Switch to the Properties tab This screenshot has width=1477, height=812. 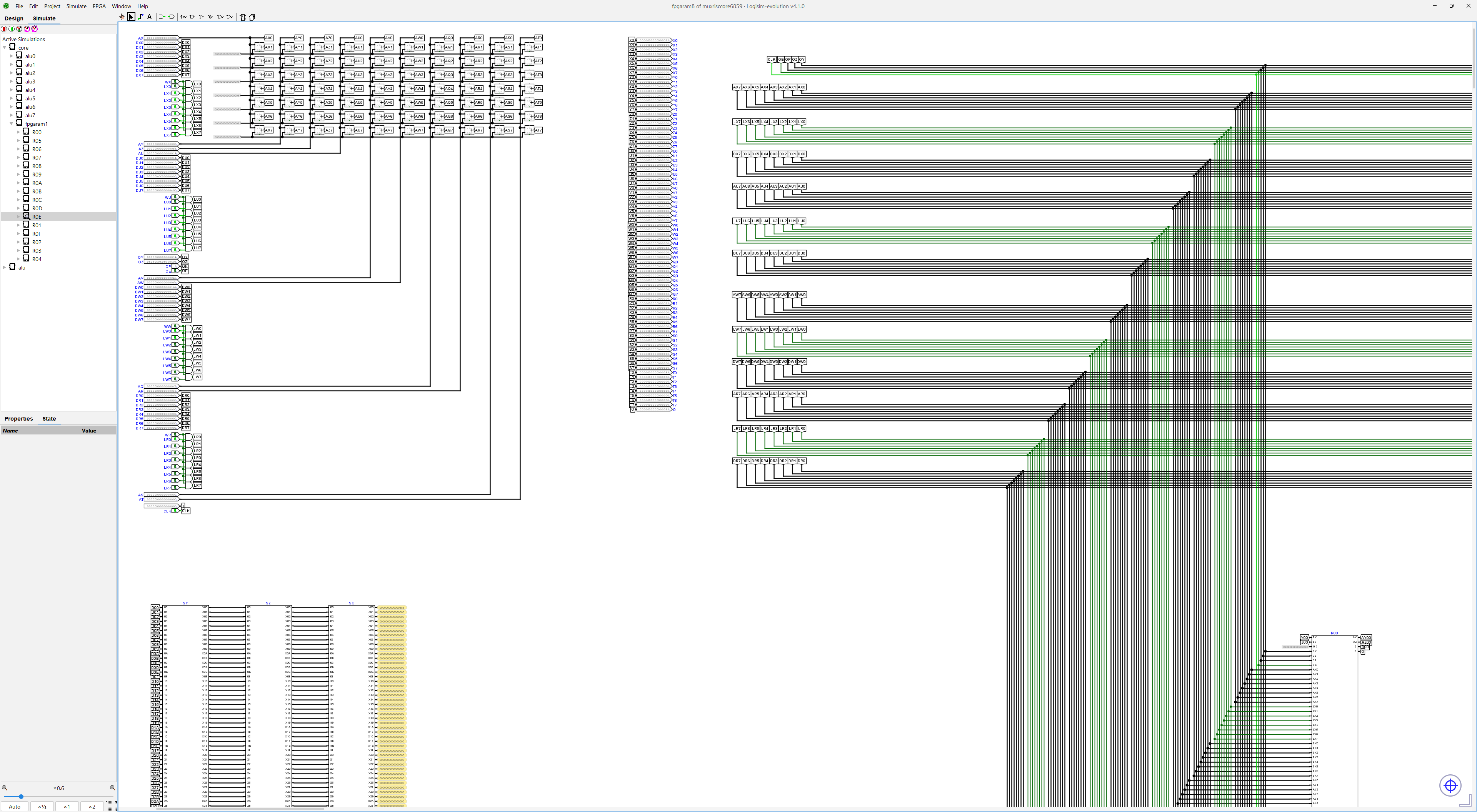[19, 419]
